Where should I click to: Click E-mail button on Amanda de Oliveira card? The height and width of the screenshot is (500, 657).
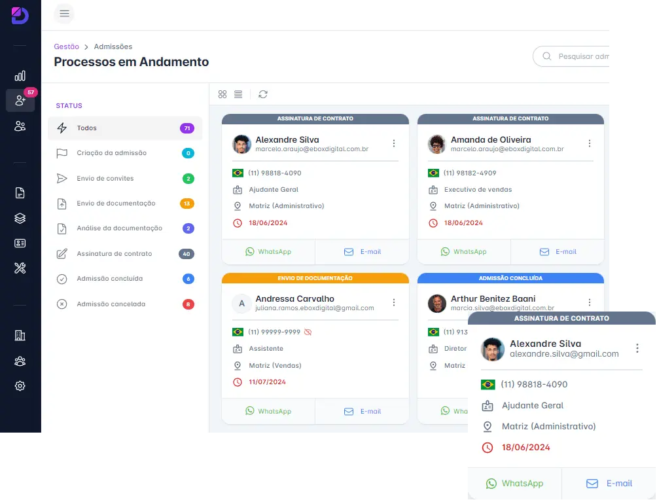[x=558, y=252]
